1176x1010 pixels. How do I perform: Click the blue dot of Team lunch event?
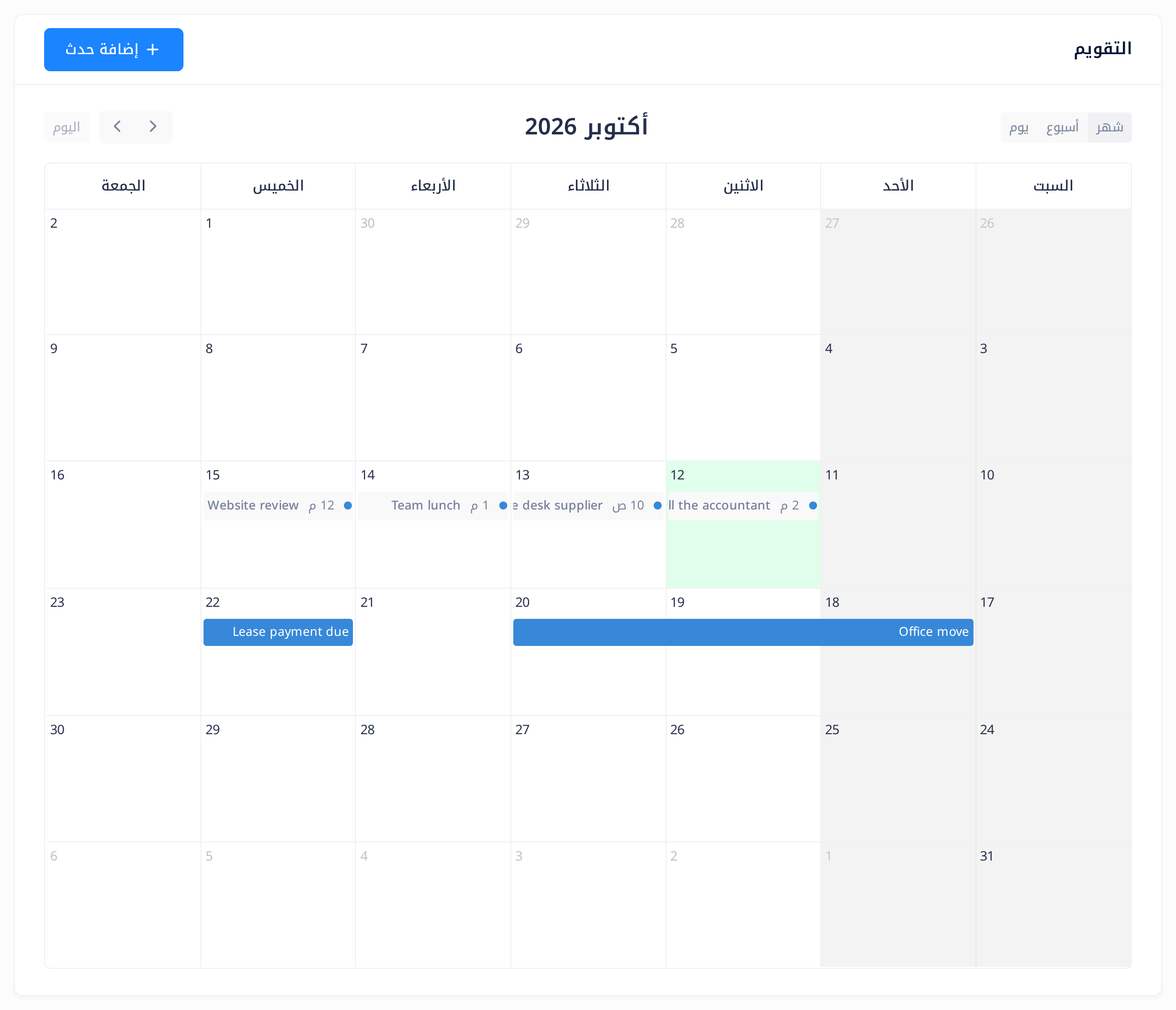pos(503,506)
